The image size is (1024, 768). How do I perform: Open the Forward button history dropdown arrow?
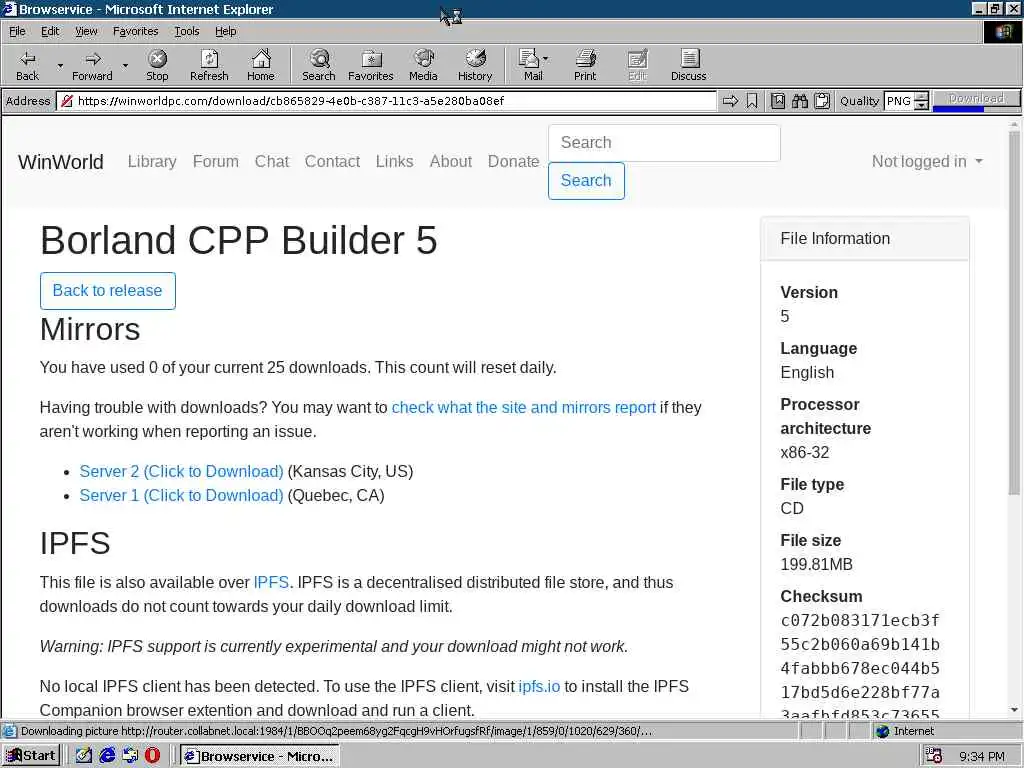tap(125, 65)
